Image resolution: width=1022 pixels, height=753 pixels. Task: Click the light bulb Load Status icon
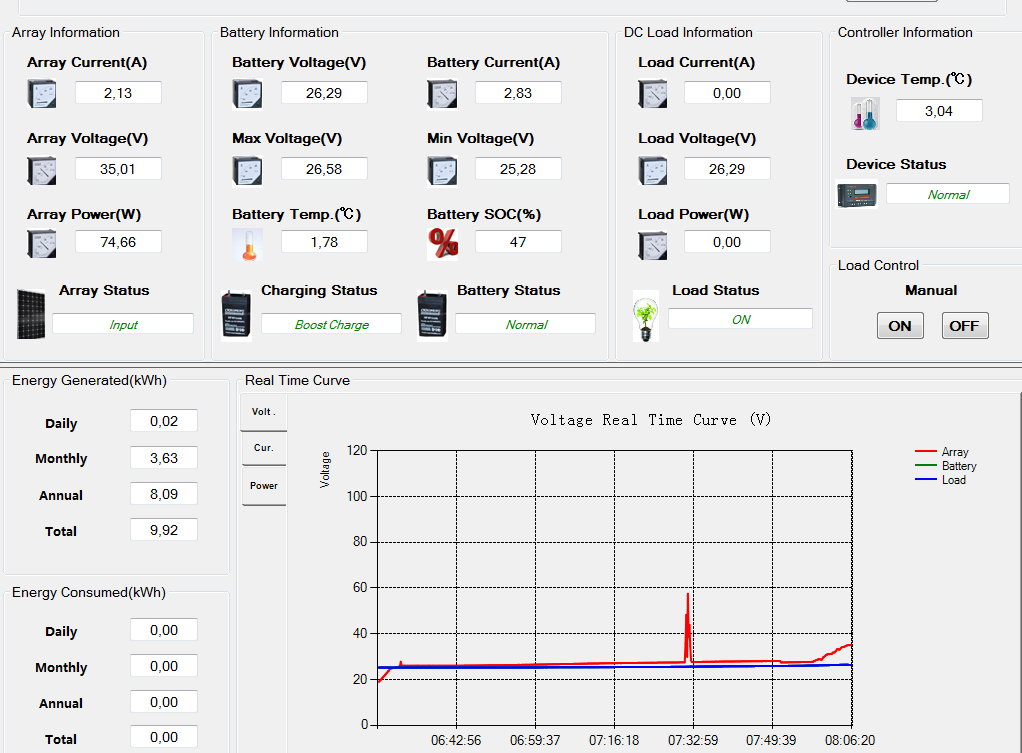[645, 317]
